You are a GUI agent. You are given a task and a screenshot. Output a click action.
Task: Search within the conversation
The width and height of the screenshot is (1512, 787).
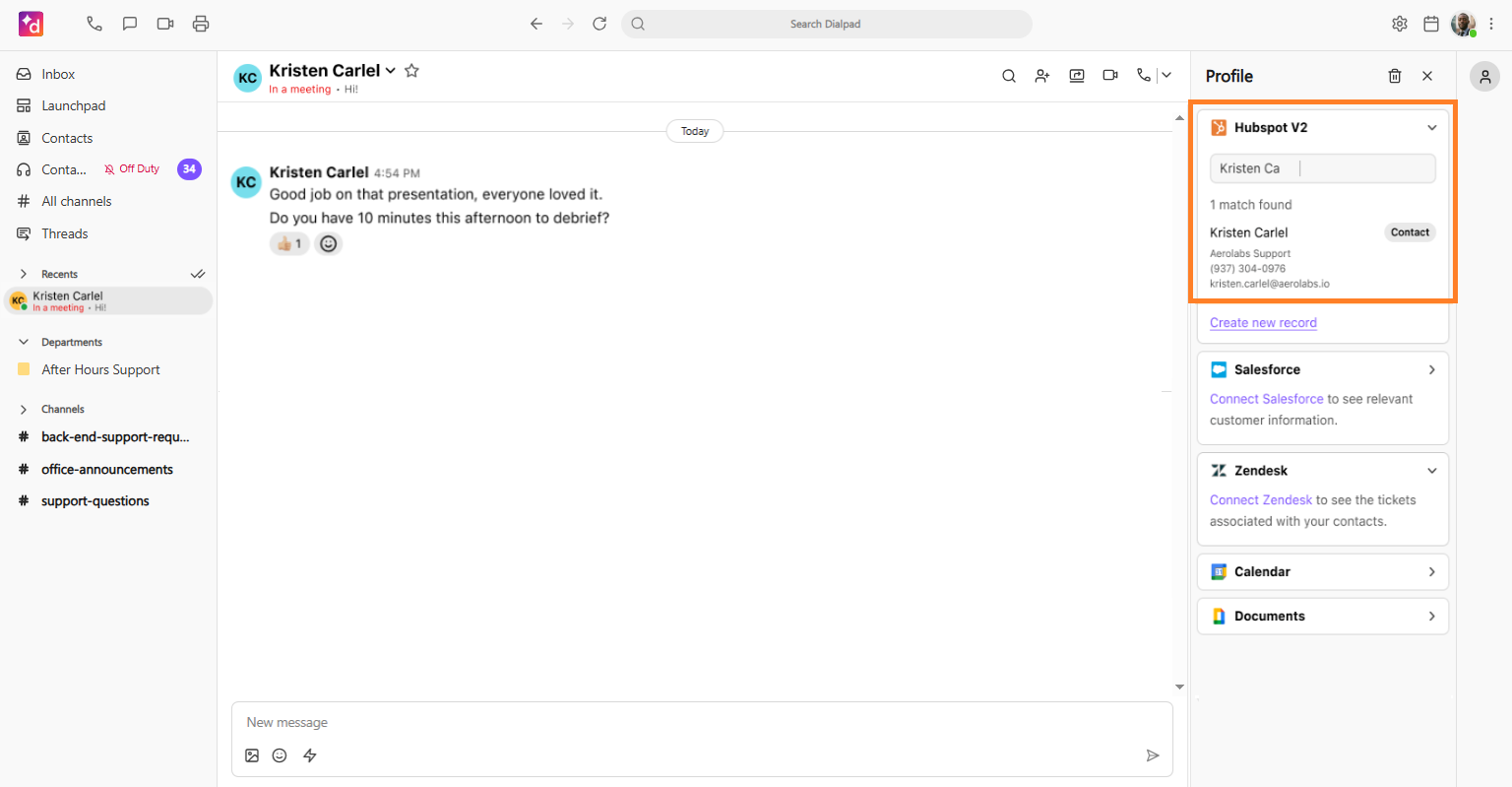pos(1009,76)
